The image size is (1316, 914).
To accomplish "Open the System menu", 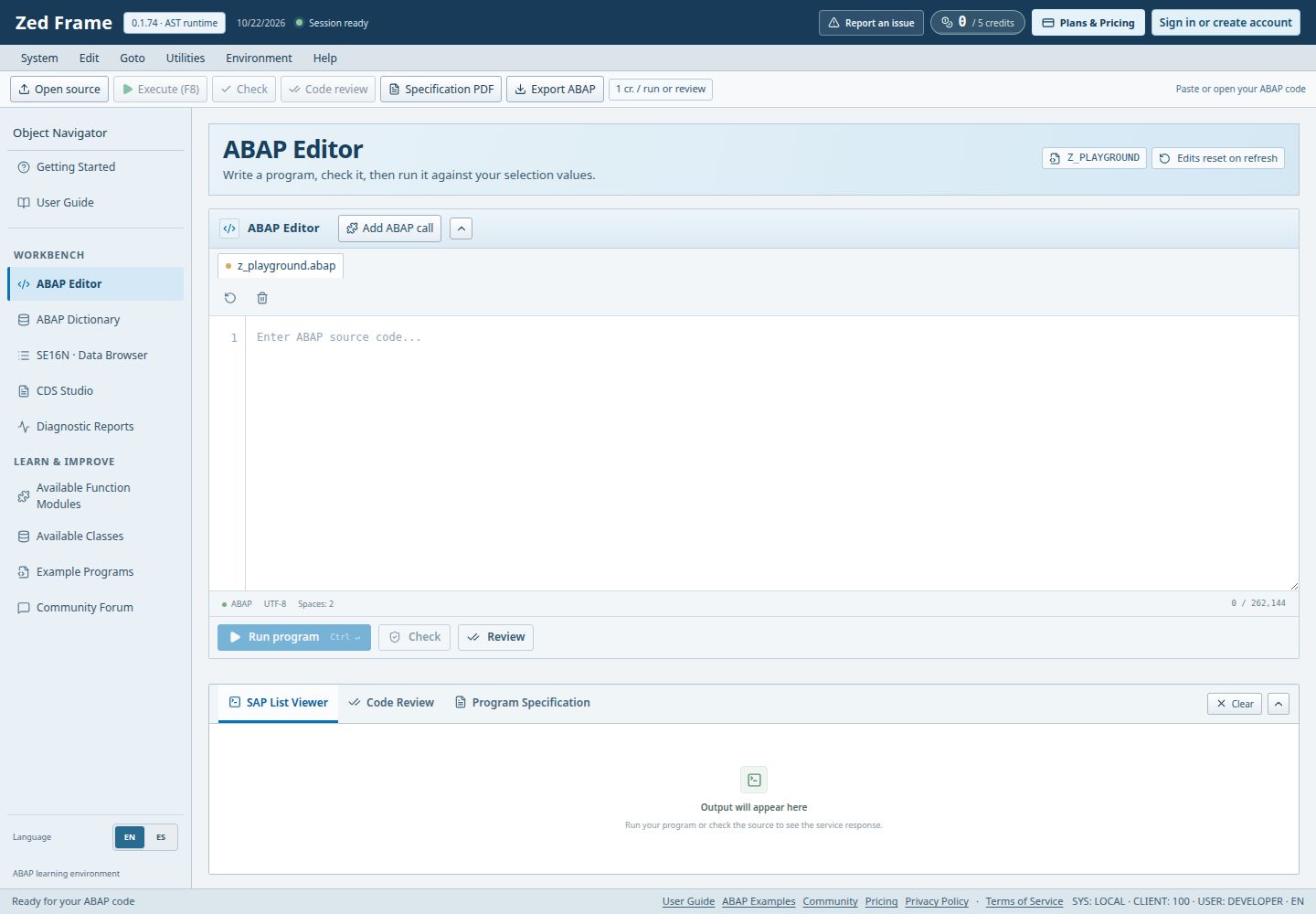I will pos(39,58).
